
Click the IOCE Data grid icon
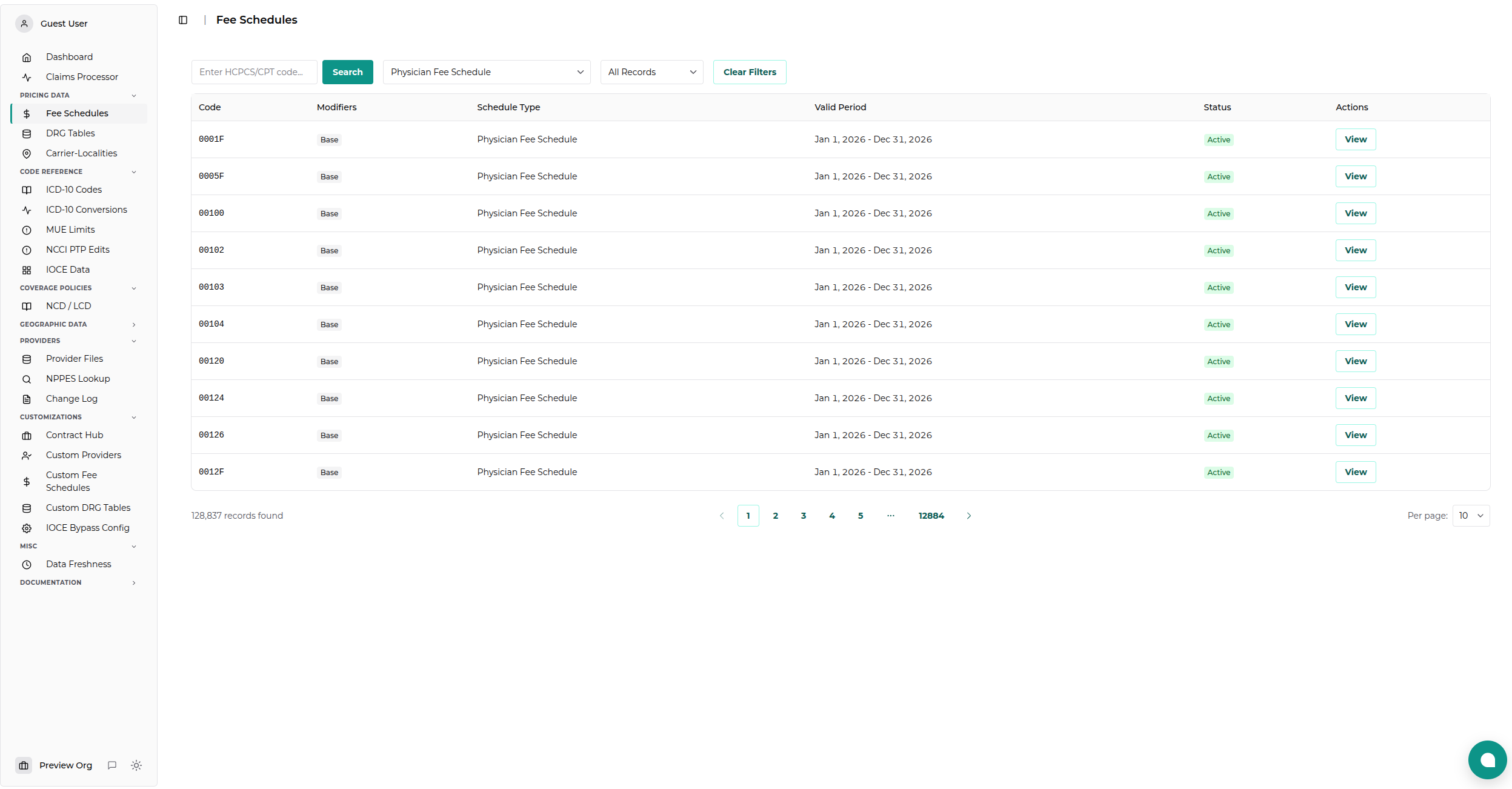click(x=27, y=270)
